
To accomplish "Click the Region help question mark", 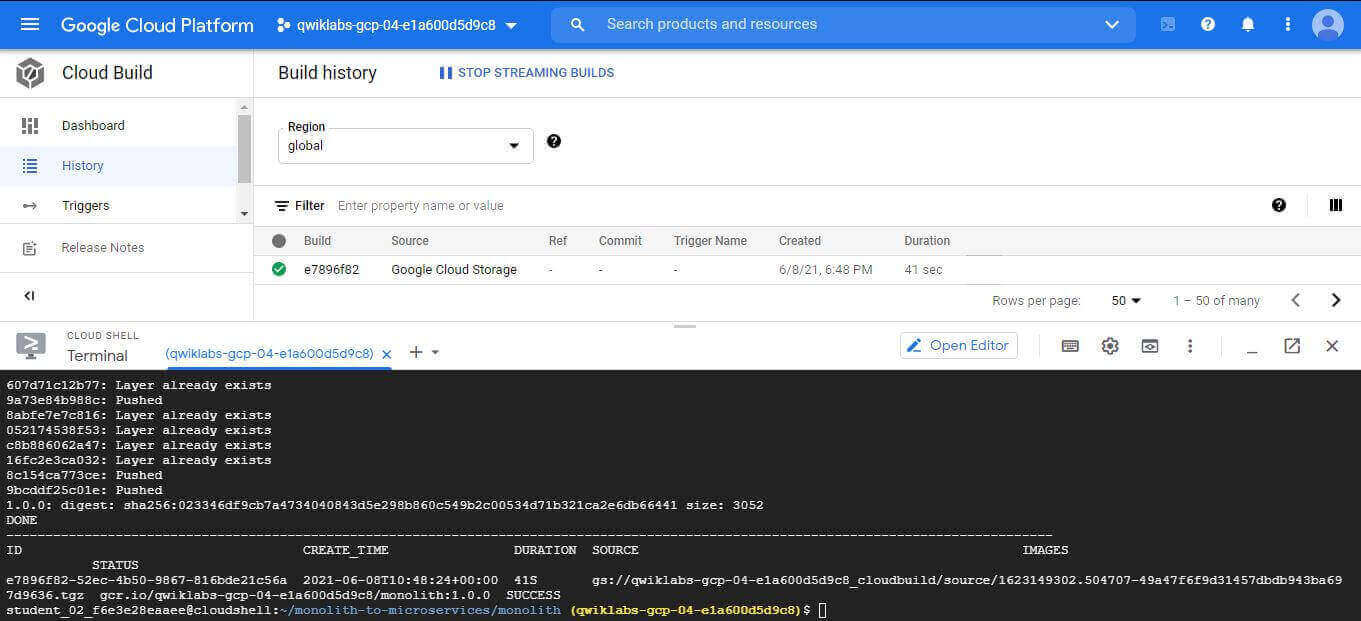I will pyautogui.click(x=554, y=141).
